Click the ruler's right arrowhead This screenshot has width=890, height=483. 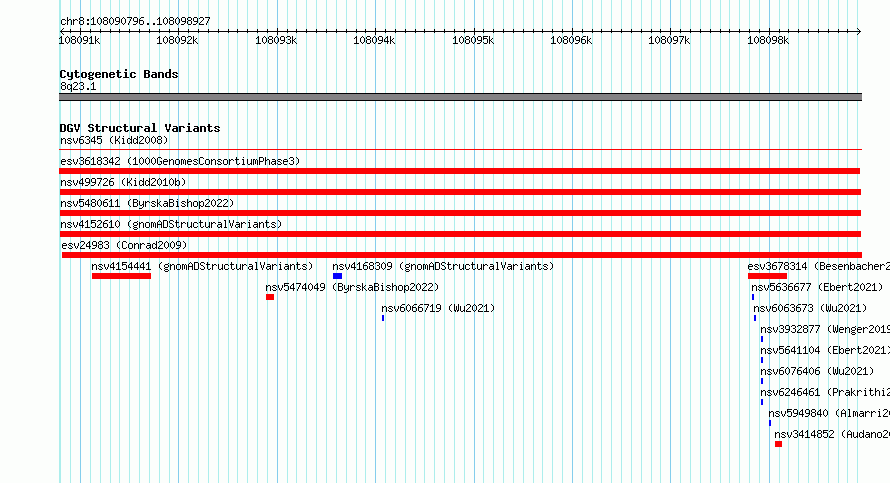[859, 31]
